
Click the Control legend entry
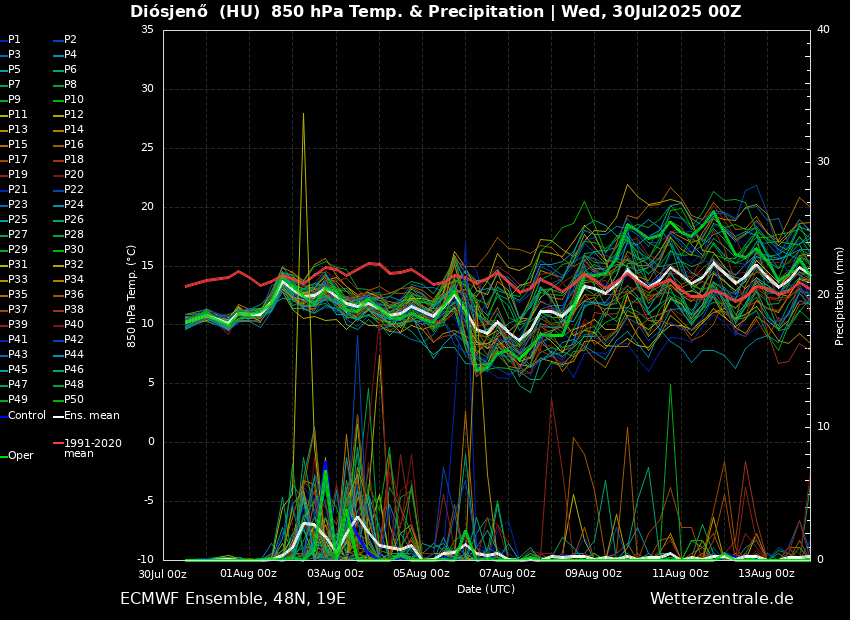27,415
